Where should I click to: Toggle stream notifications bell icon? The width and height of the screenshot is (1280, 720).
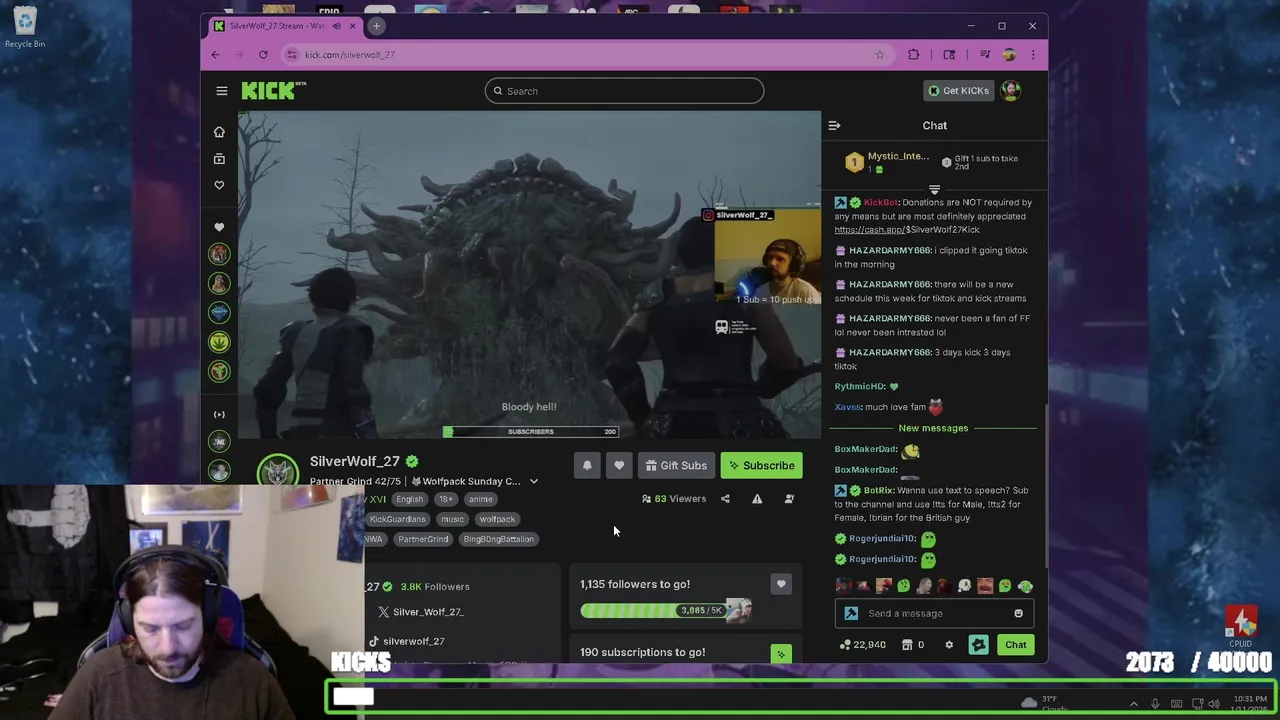pyautogui.click(x=587, y=465)
